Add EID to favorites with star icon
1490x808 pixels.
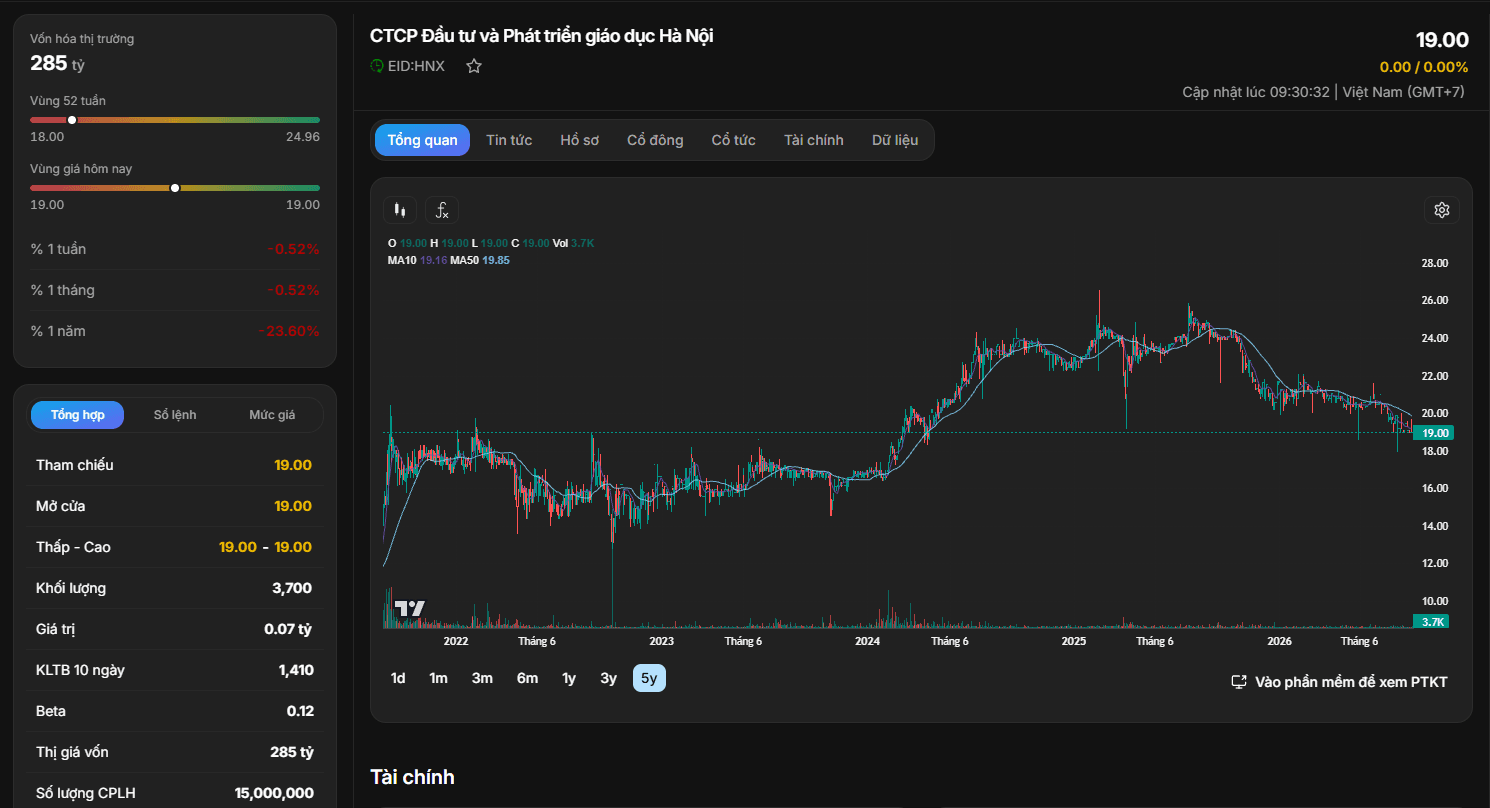474,66
